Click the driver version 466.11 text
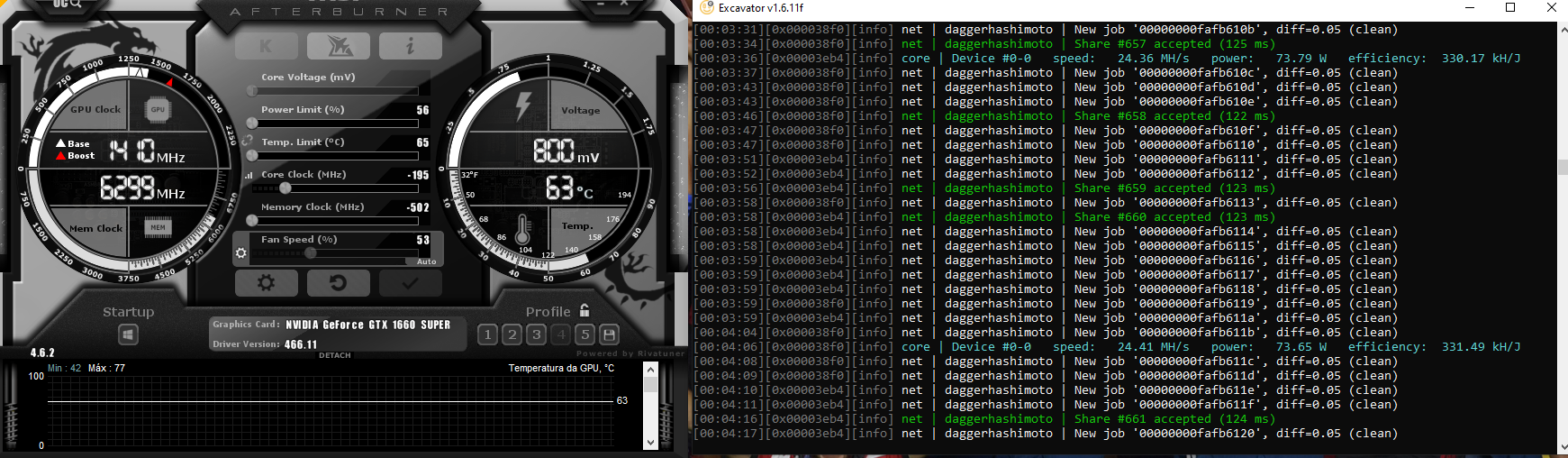Screen dimensions: 1568x458 (301, 344)
